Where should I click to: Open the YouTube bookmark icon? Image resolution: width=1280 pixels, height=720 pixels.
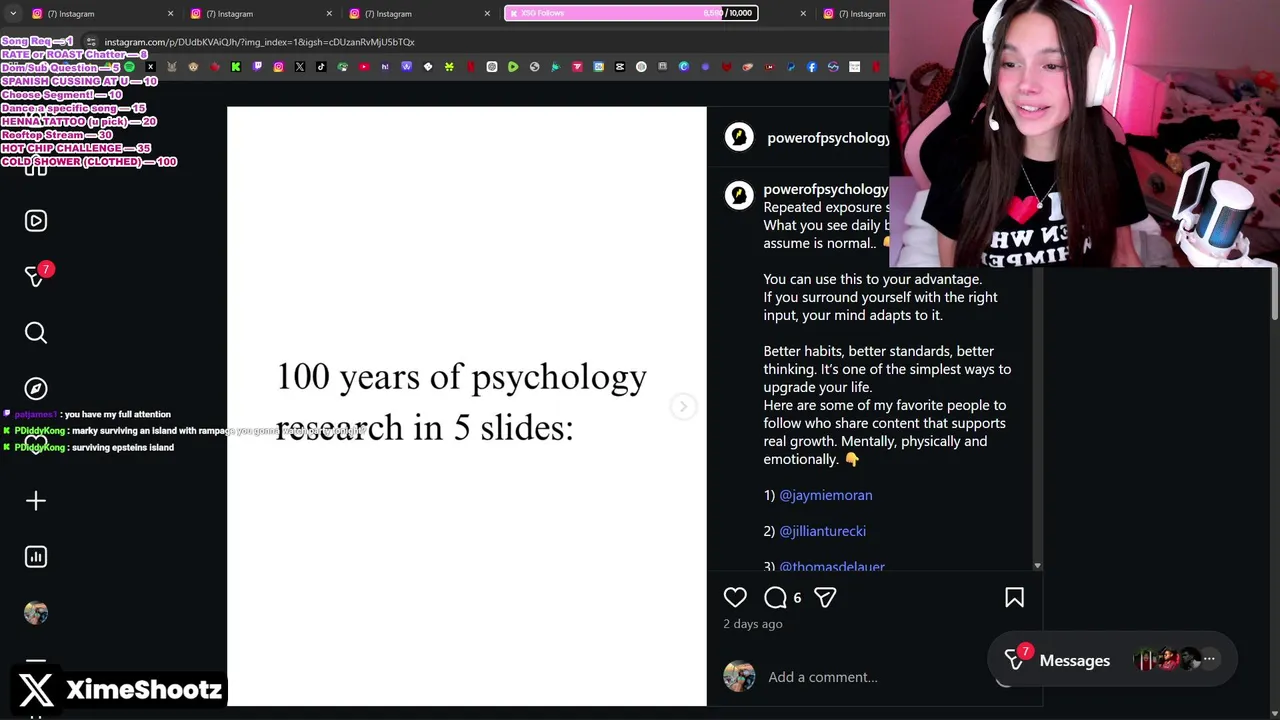(364, 67)
